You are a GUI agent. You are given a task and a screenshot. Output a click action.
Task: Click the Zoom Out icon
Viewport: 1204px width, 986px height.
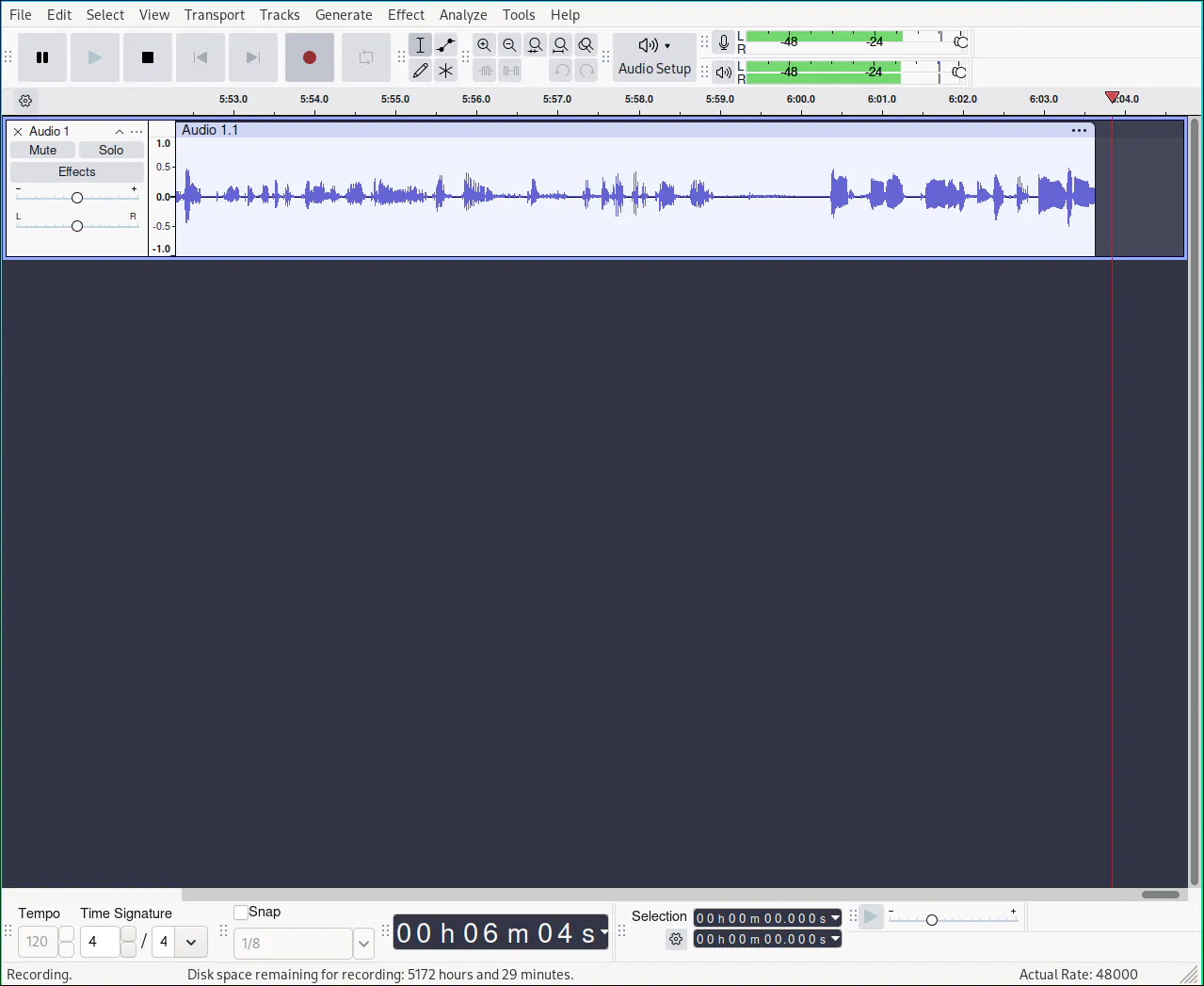tap(509, 44)
